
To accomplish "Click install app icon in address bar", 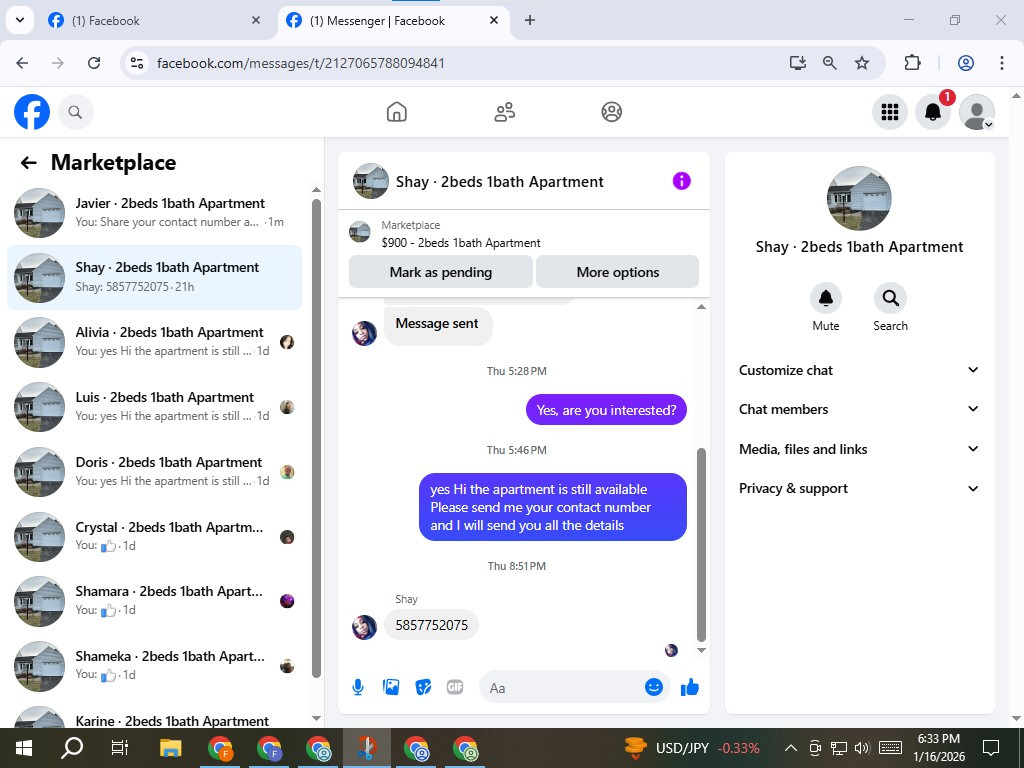I will pos(797,63).
